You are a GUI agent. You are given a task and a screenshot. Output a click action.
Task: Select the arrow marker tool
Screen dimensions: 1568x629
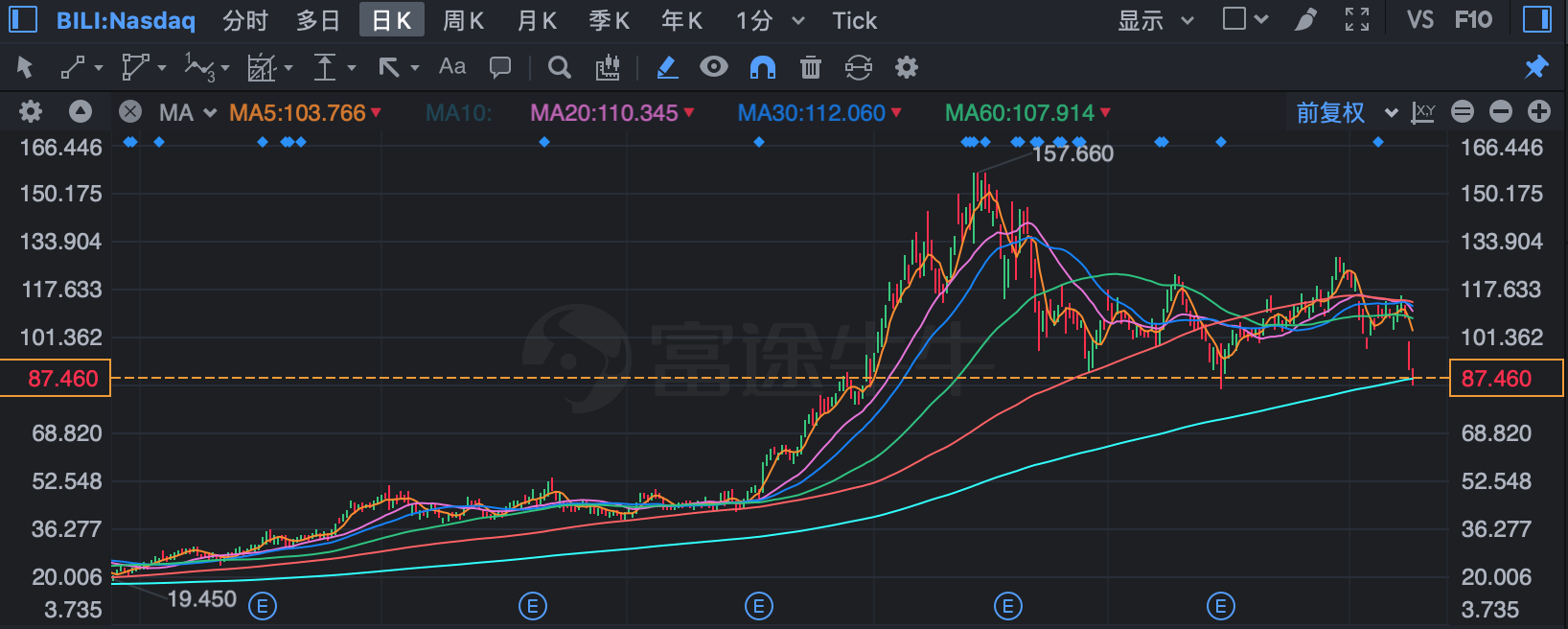click(388, 67)
